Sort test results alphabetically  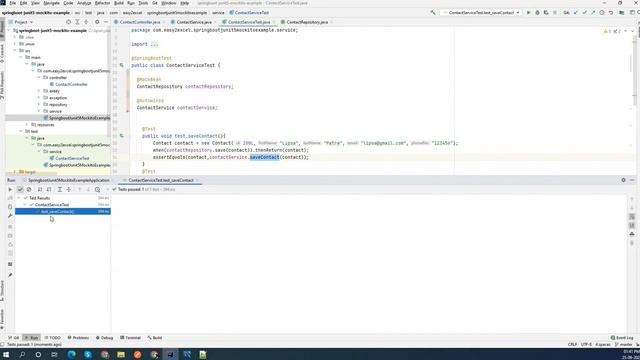[40, 189]
